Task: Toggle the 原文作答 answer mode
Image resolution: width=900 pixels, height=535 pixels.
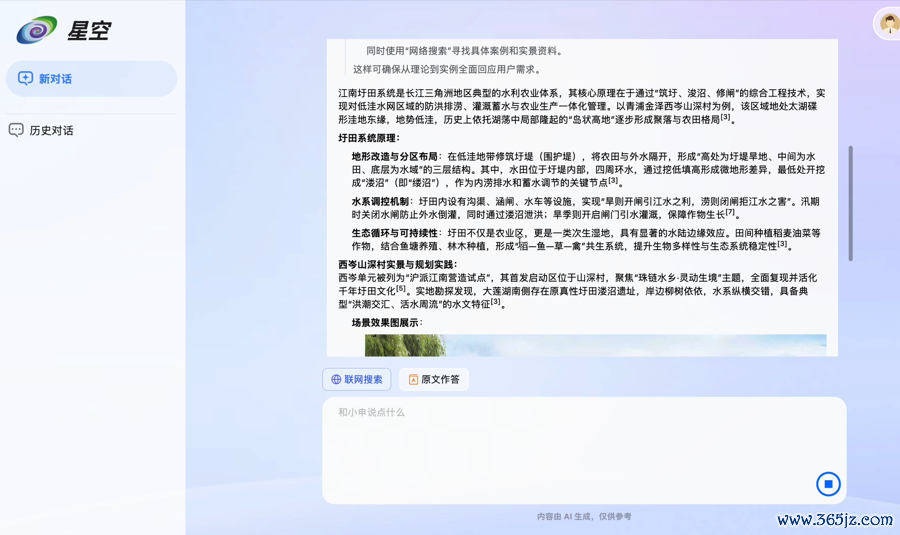Action: (434, 380)
